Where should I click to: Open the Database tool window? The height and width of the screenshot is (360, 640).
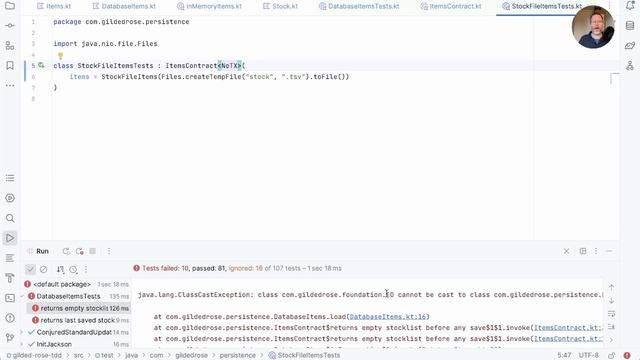[x=630, y=26]
